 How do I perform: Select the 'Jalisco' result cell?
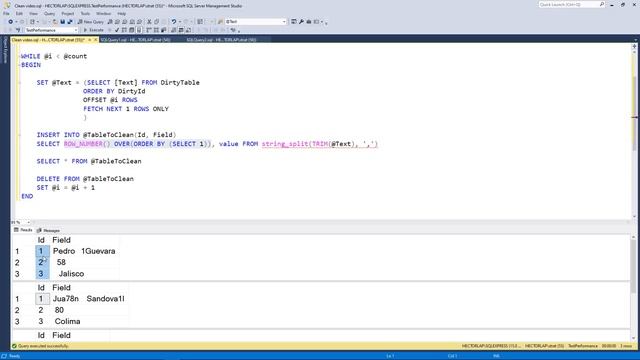(84, 274)
